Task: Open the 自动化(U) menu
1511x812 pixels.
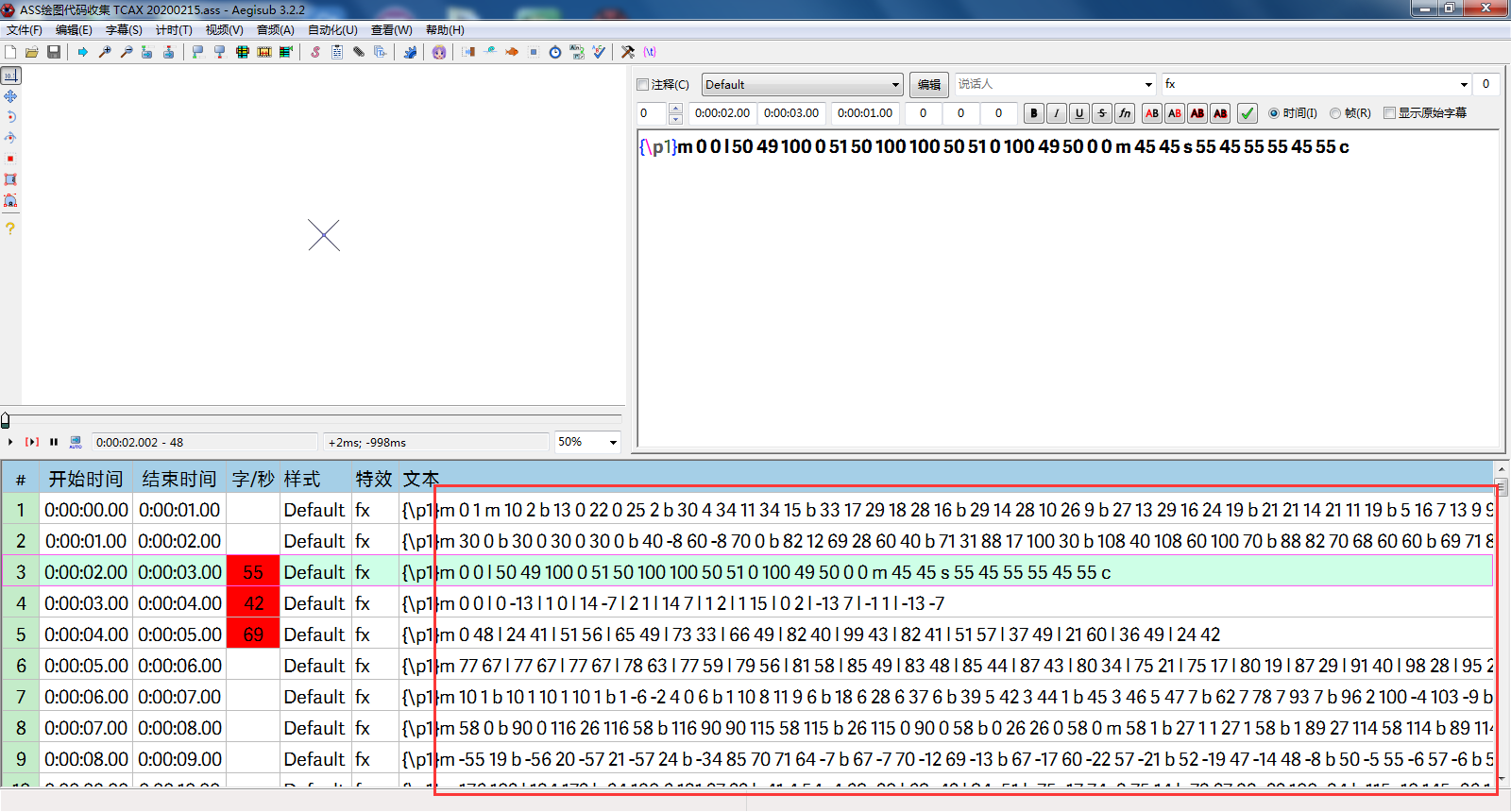Action: (x=332, y=30)
